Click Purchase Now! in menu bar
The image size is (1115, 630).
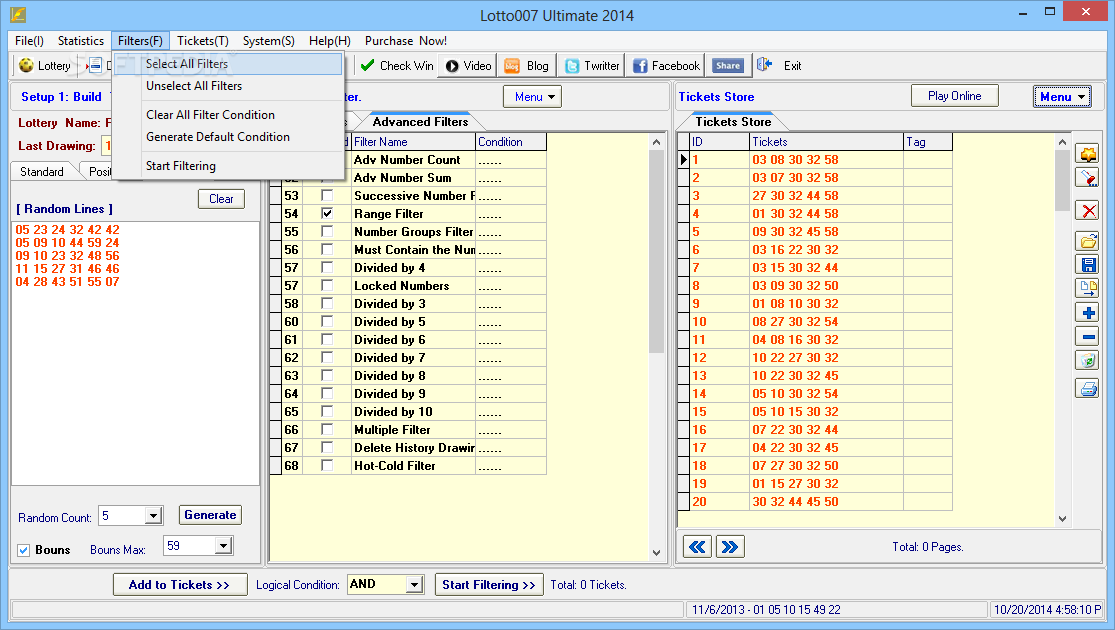[x=405, y=41]
